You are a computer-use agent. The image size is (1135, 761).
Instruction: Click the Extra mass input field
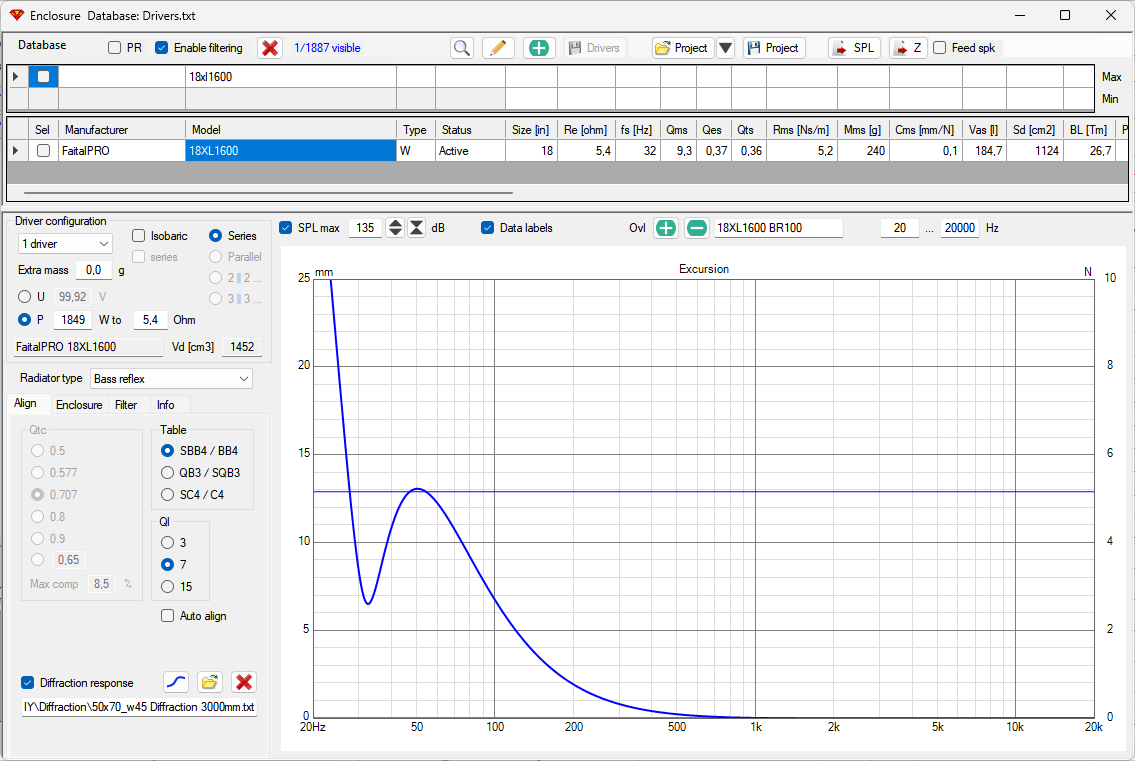[x=93, y=270]
